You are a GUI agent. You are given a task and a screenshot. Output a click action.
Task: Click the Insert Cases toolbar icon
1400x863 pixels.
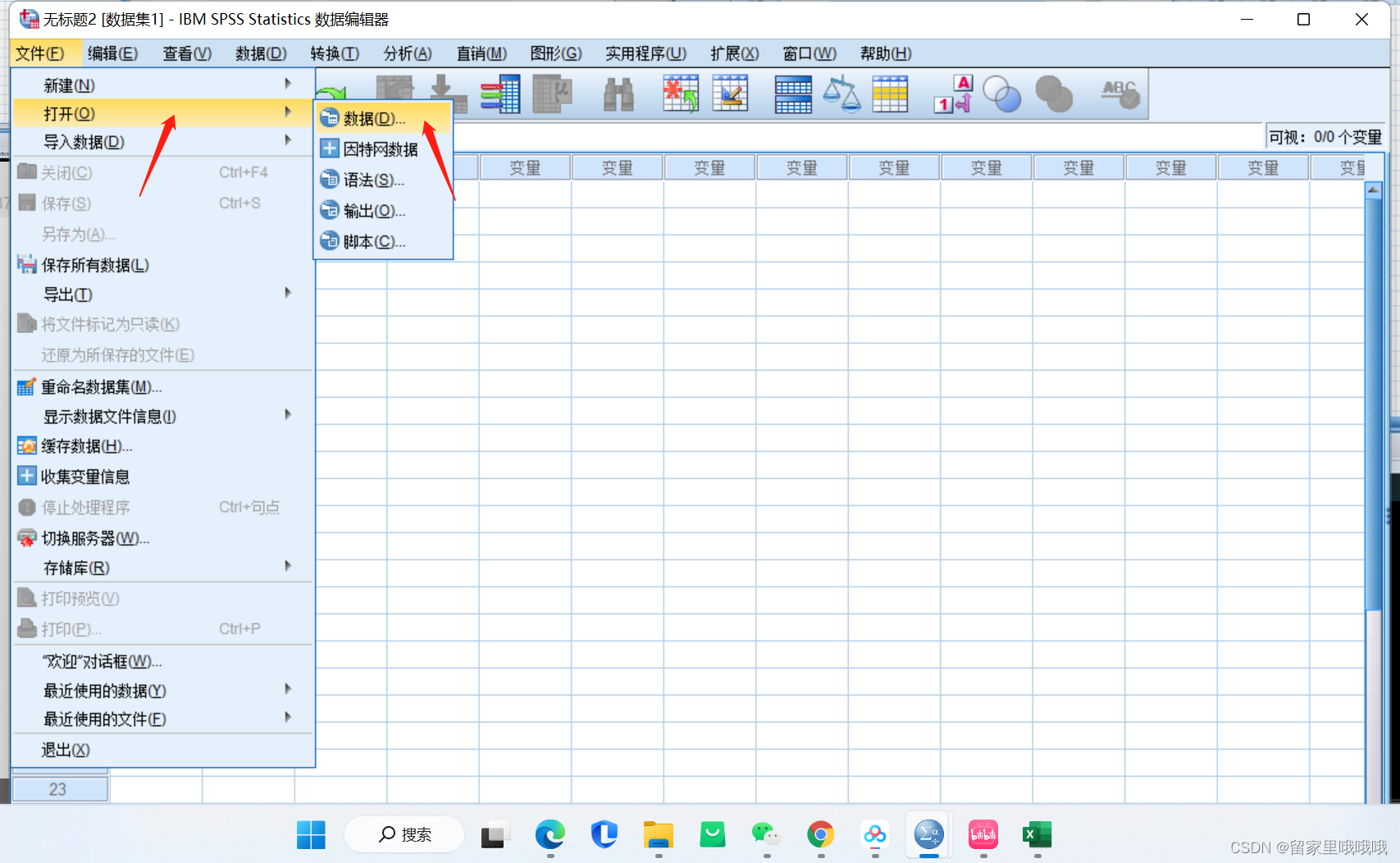click(x=681, y=94)
